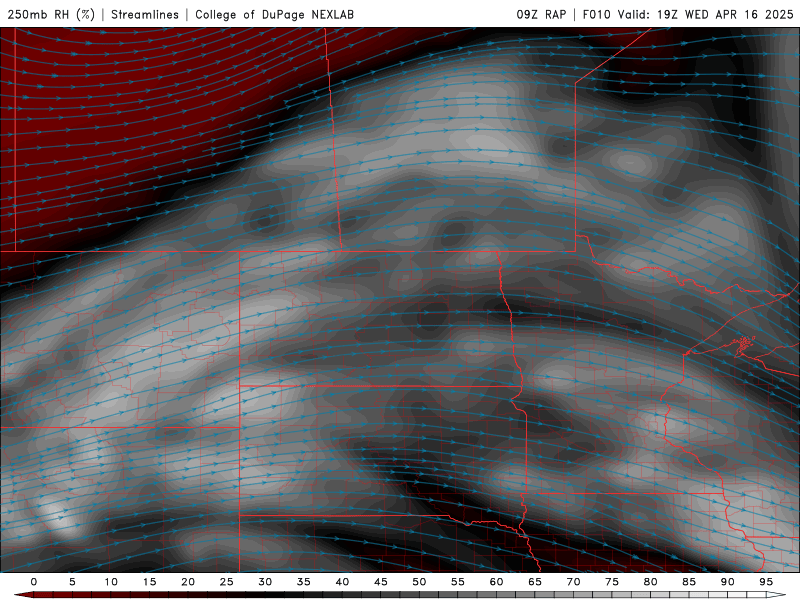Image resolution: width=800 pixels, height=600 pixels.
Task: Click the colorbar label "60"
Action: click(496, 582)
